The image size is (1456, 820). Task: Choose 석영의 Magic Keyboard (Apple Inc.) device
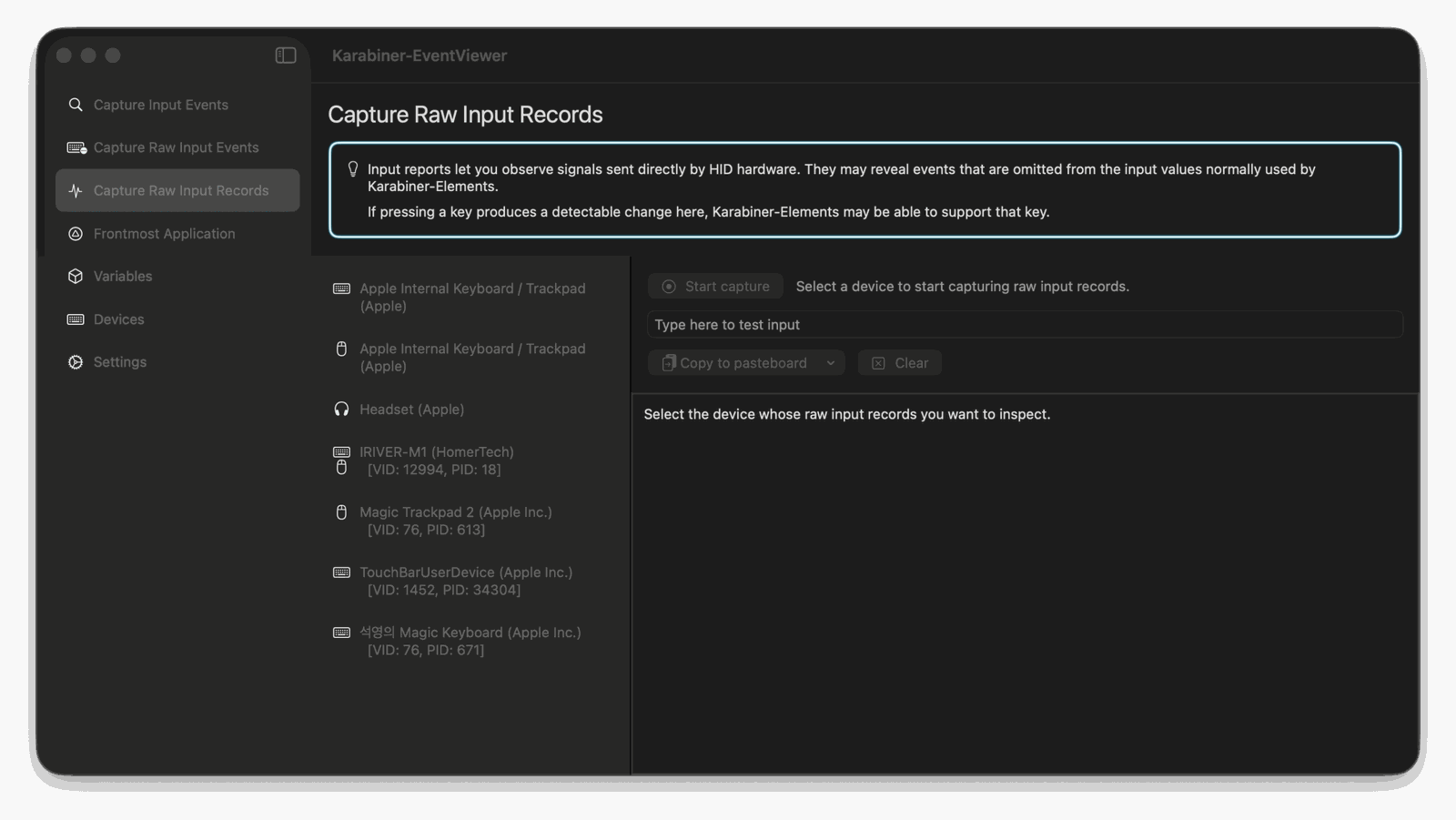(x=470, y=641)
